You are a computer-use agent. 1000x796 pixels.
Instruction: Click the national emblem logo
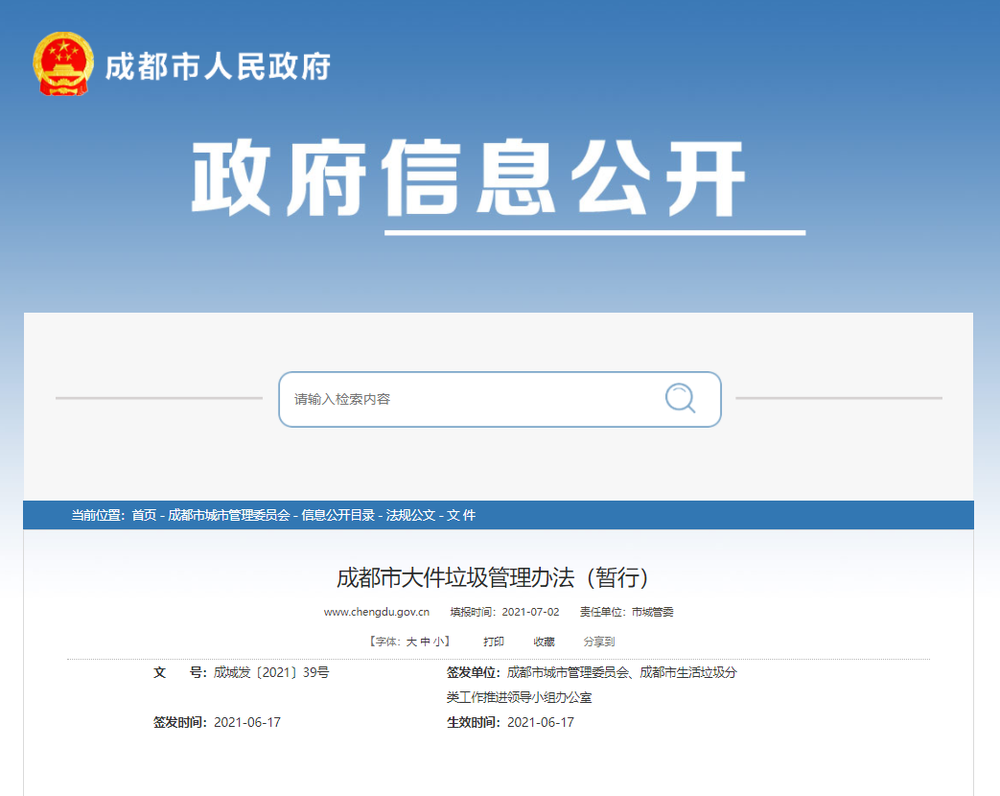click(62, 64)
